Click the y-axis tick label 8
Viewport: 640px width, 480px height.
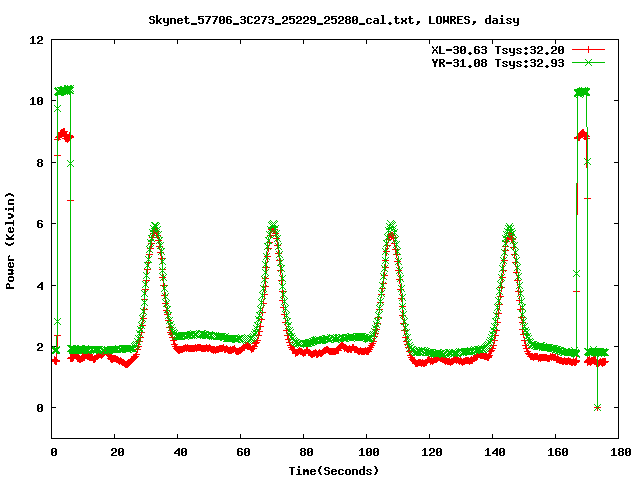pos(40,163)
